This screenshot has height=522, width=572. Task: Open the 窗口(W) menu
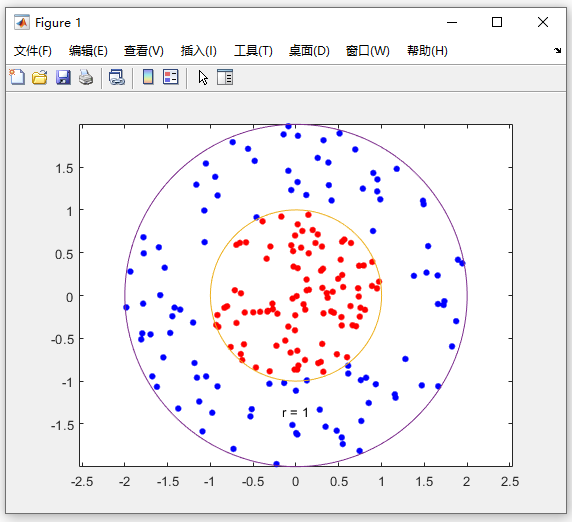(368, 51)
